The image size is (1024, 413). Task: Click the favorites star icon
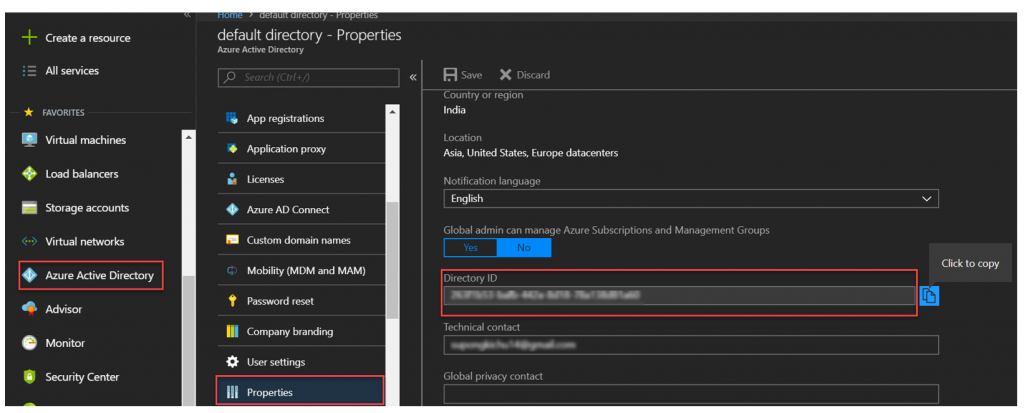[x=28, y=112]
